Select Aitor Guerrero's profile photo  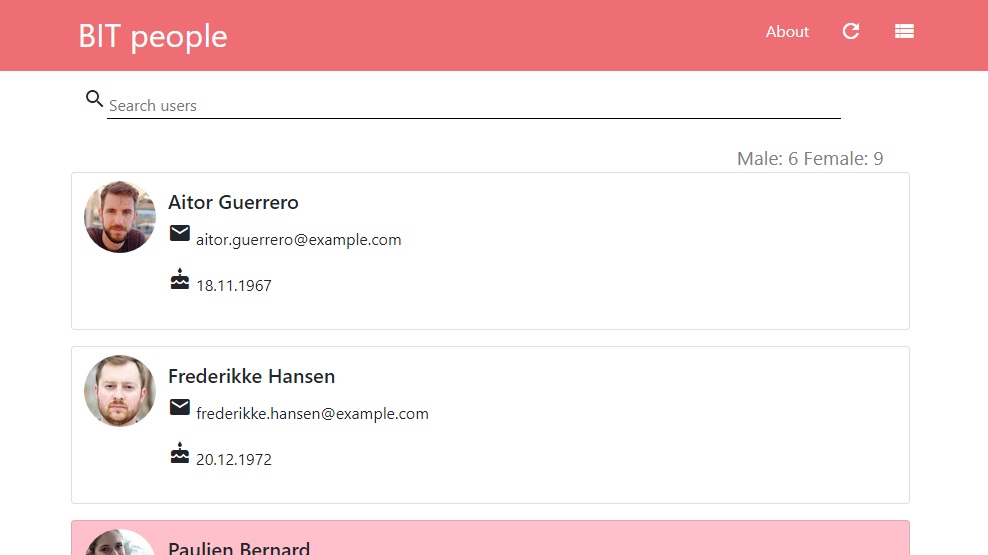click(x=120, y=217)
